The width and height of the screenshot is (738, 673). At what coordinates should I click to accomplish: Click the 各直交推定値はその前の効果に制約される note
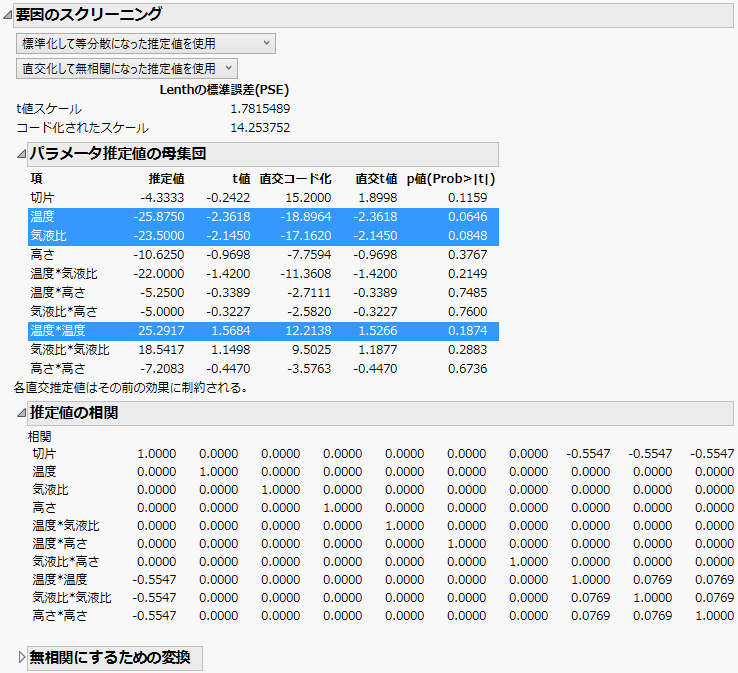coord(130,388)
